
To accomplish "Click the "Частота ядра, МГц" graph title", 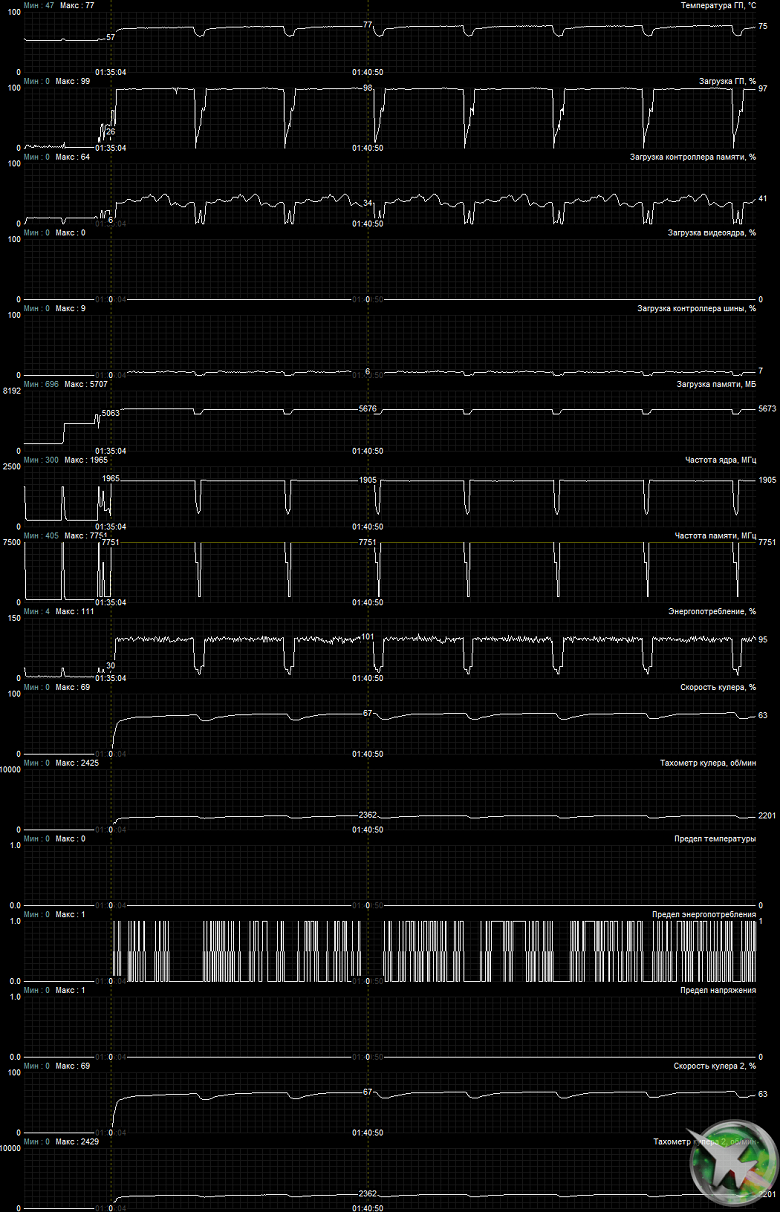I will [x=720, y=459].
